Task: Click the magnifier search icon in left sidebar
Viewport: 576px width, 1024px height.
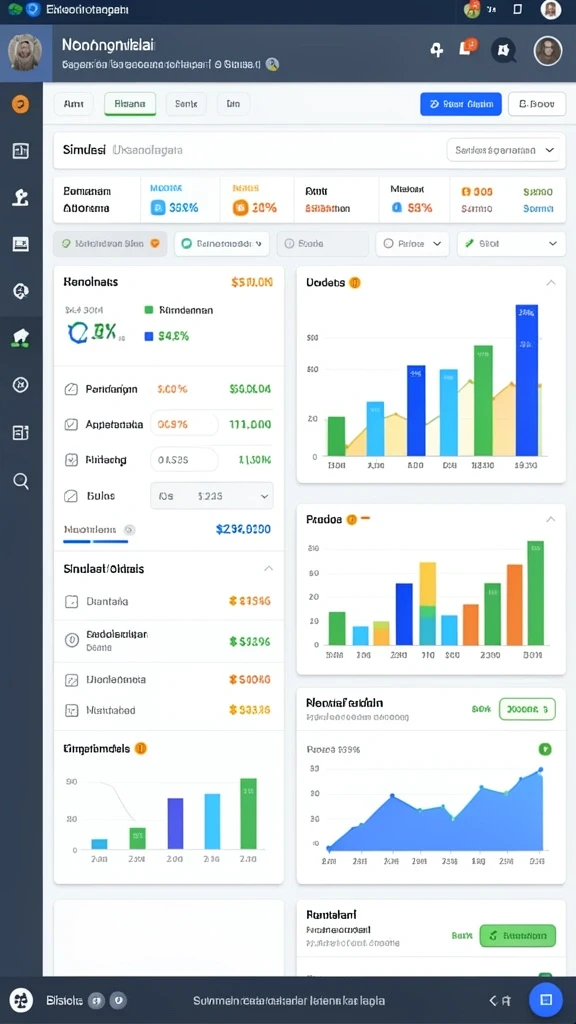Action: 21,481
